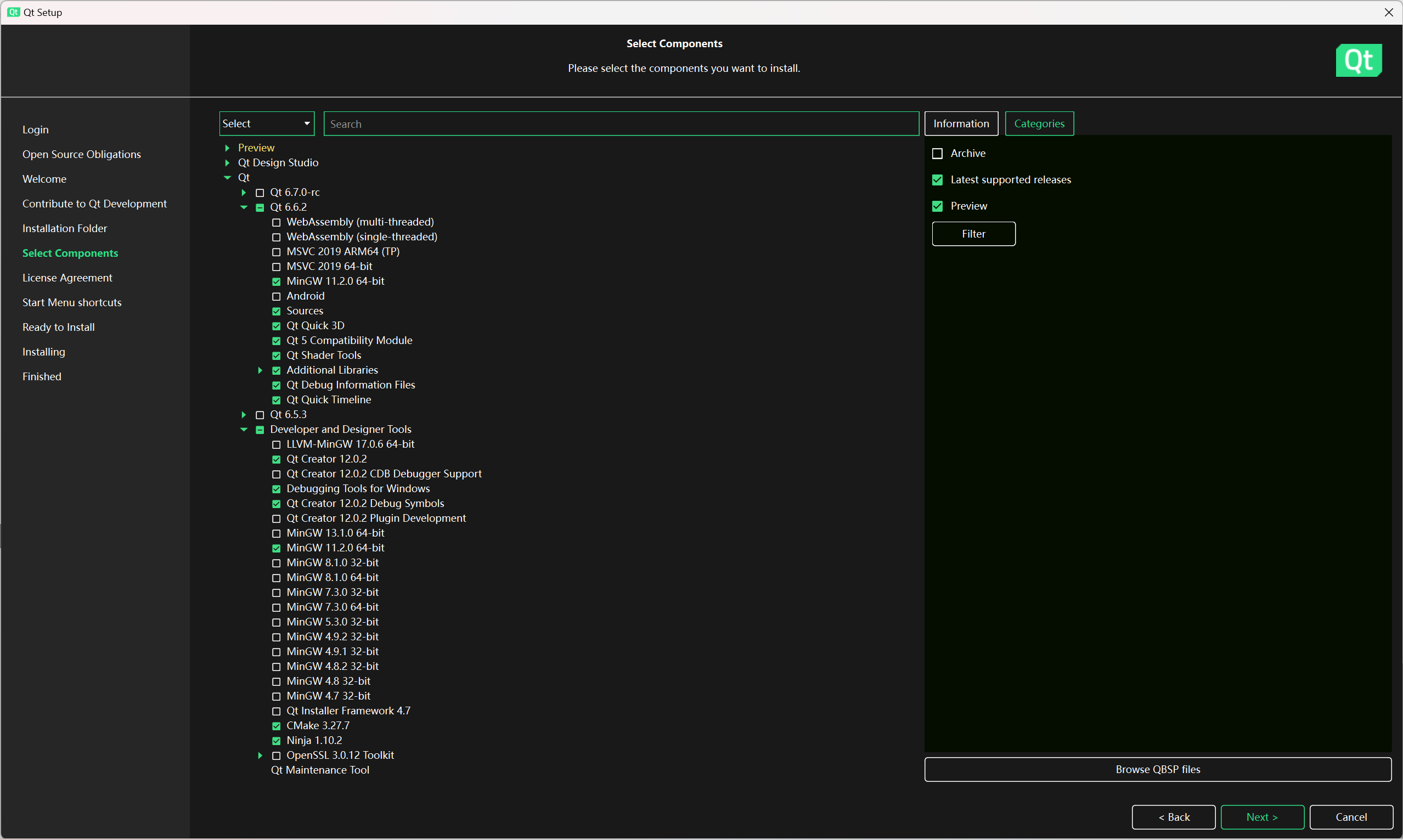Image resolution: width=1403 pixels, height=840 pixels.
Task: Enable WebAssembly (multi-threaded) component
Action: pyautogui.click(x=276, y=222)
